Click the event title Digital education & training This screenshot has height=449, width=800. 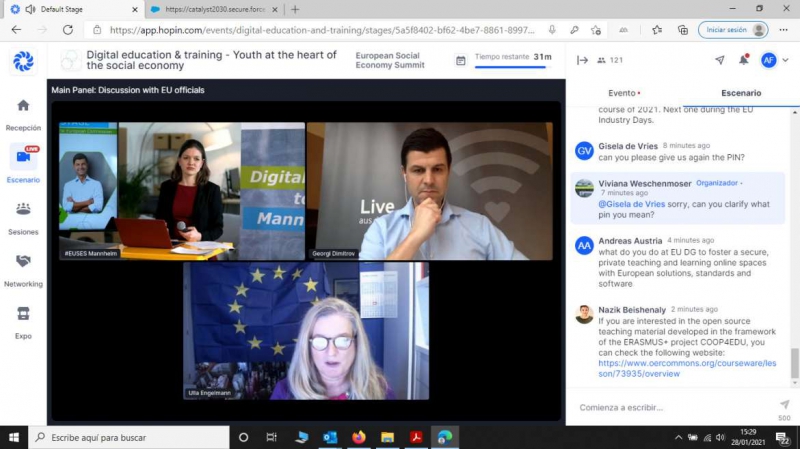(211, 60)
